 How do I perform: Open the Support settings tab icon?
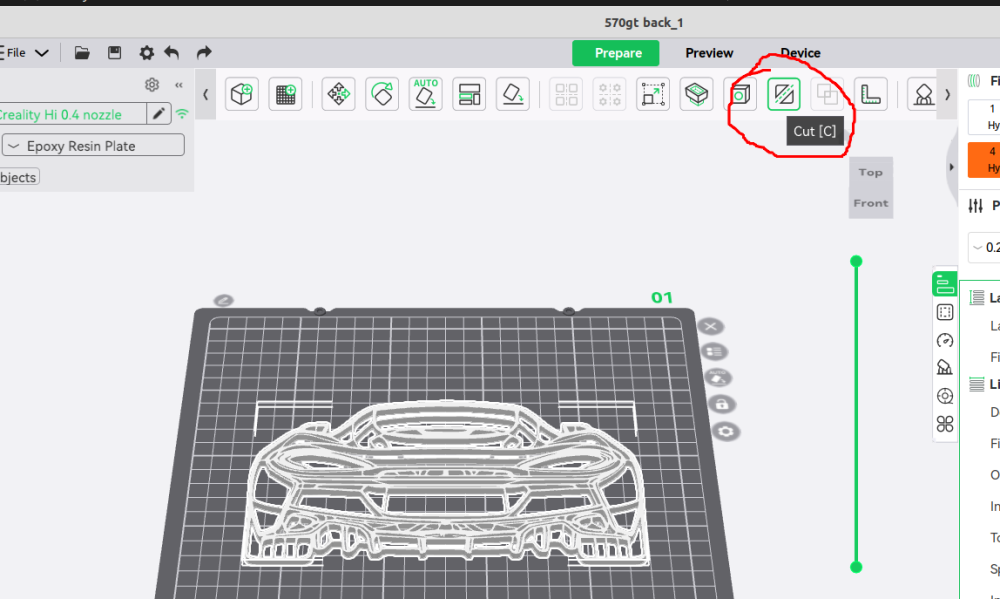pos(945,368)
